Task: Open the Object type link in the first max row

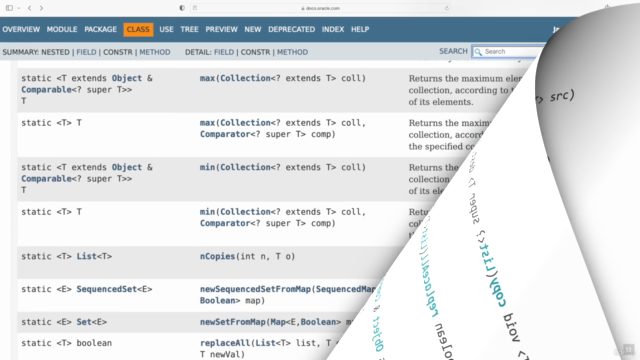Action: click(x=127, y=78)
